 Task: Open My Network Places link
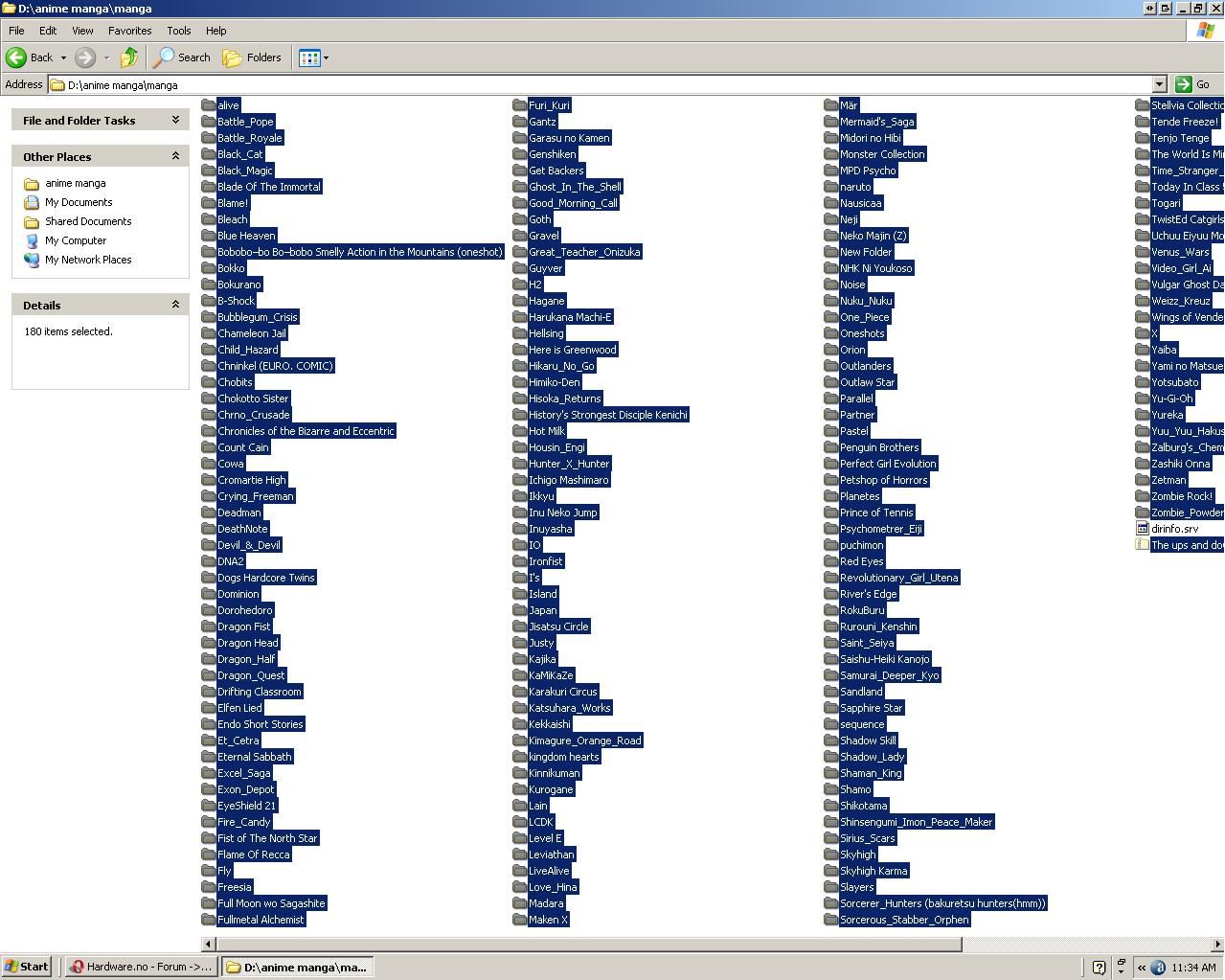click(x=88, y=260)
